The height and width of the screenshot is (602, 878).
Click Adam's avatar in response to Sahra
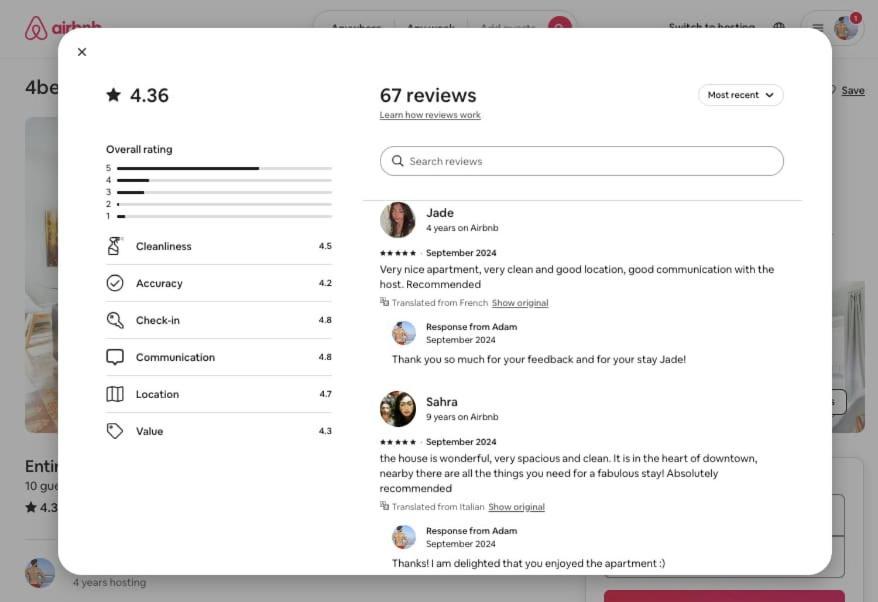coord(404,536)
